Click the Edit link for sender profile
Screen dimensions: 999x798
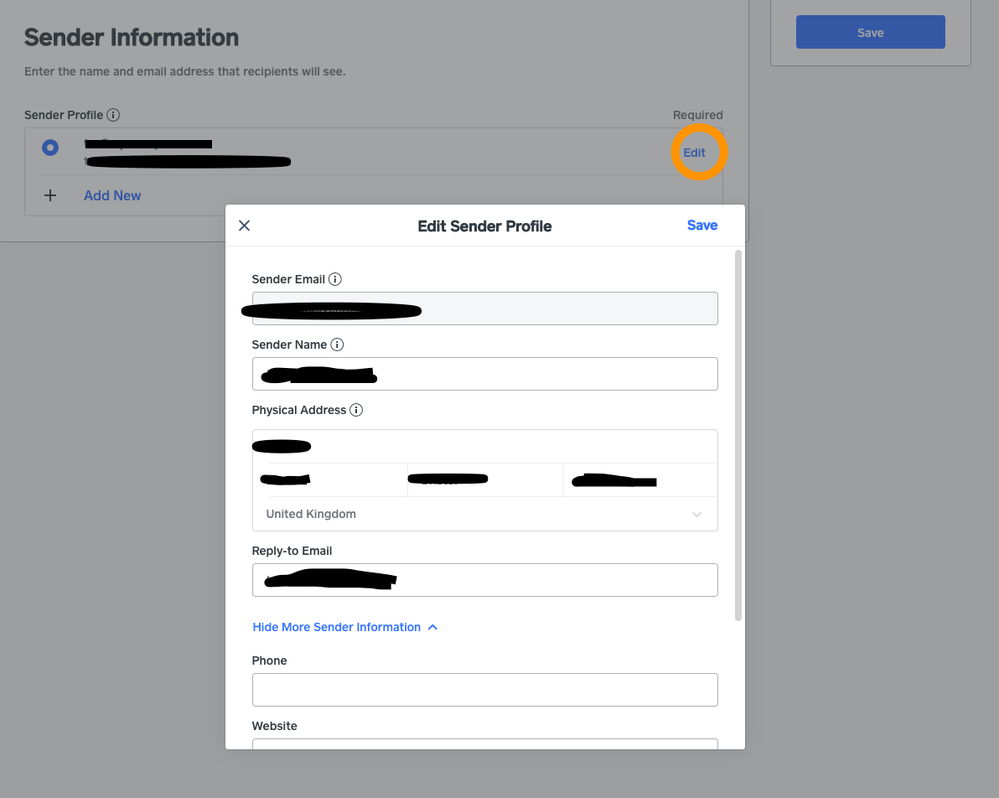click(x=694, y=153)
